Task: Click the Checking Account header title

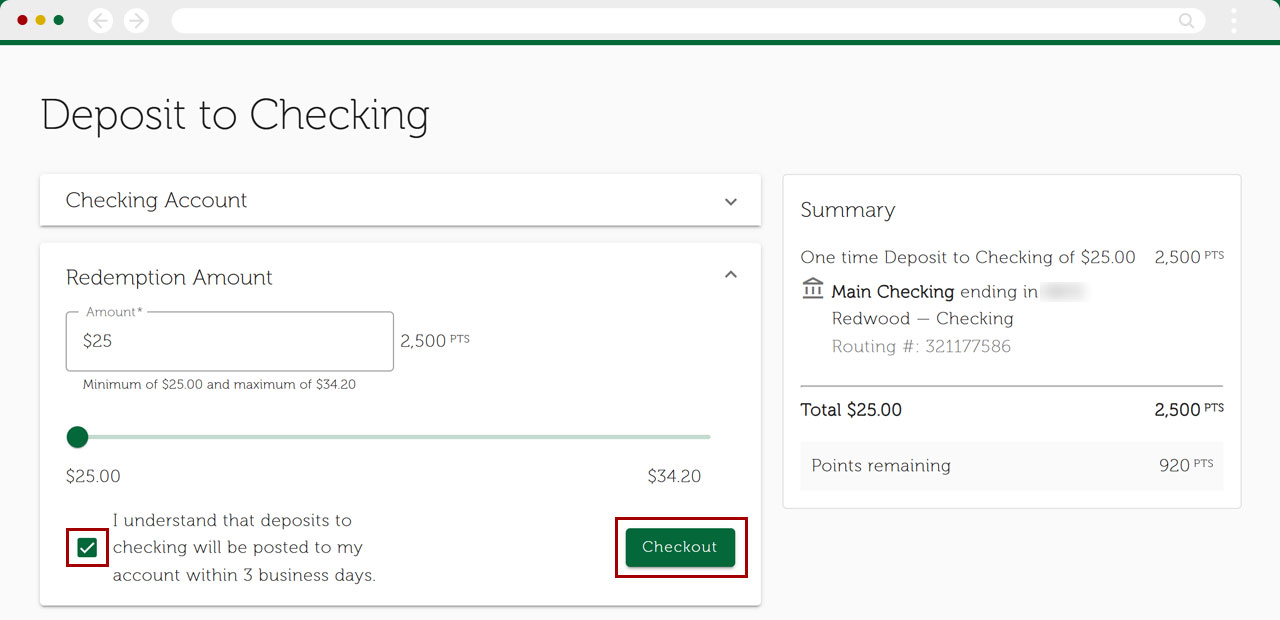Action: click(156, 200)
